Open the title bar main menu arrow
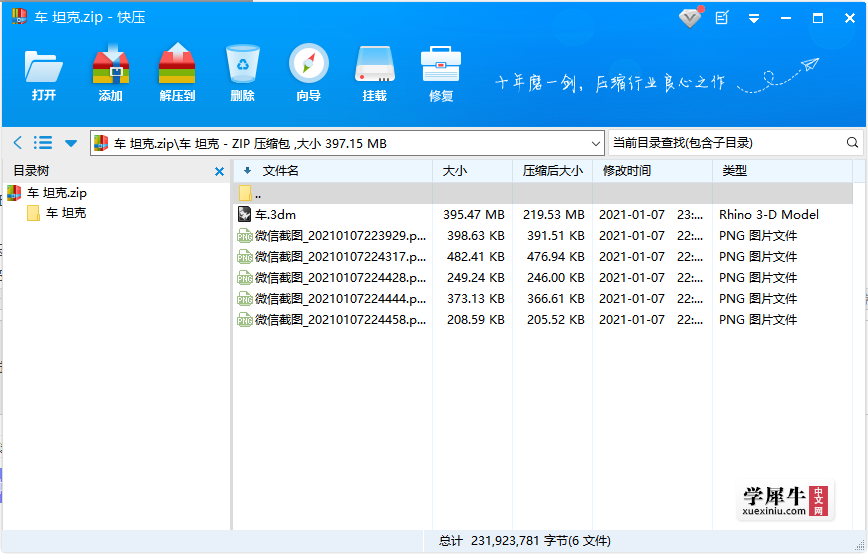The height and width of the screenshot is (554, 868). coord(753,19)
